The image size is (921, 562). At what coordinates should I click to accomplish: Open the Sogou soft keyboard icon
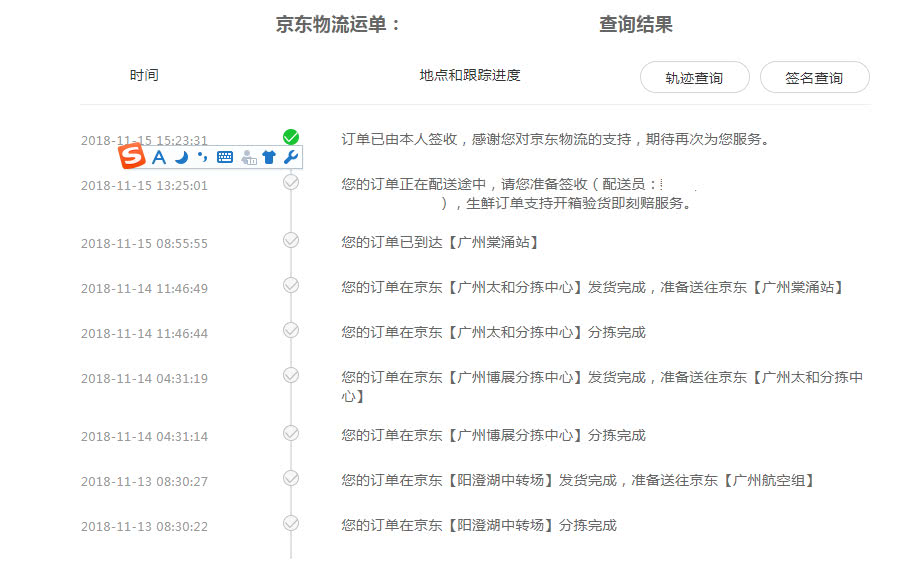225,157
